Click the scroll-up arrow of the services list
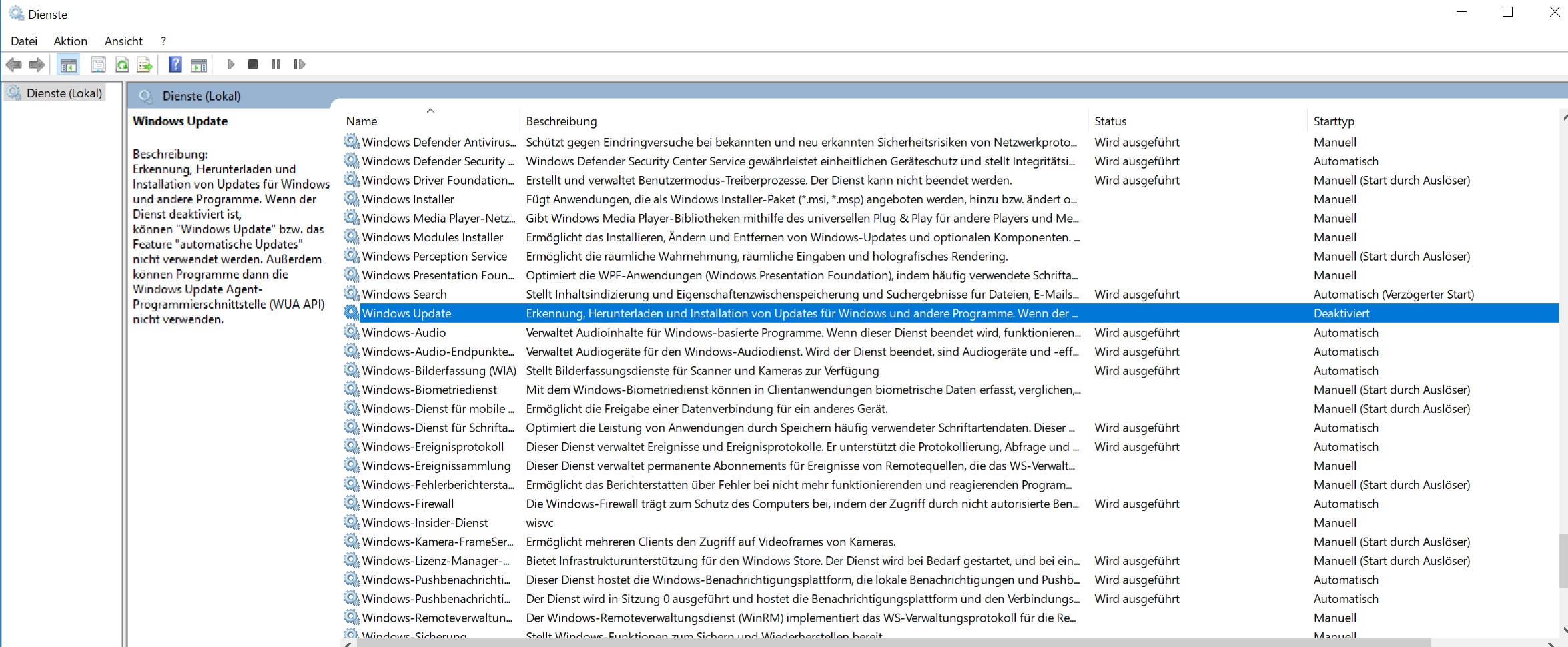The height and width of the screenshot is (647, 1568). point(1564,117)
